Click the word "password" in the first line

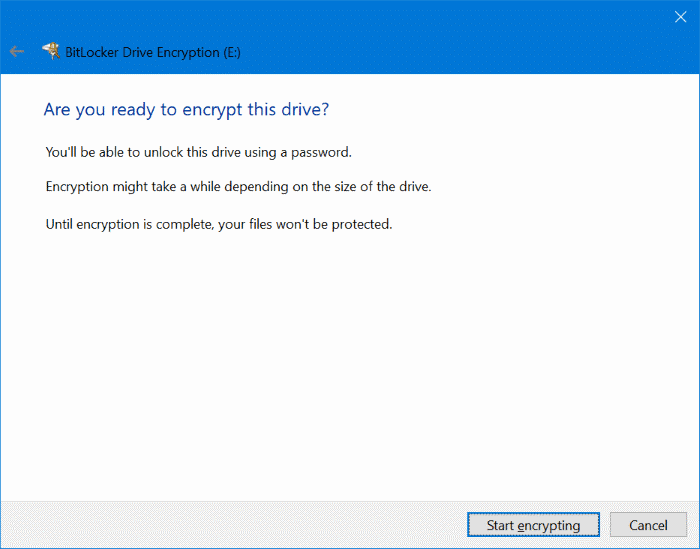[324, 153]
